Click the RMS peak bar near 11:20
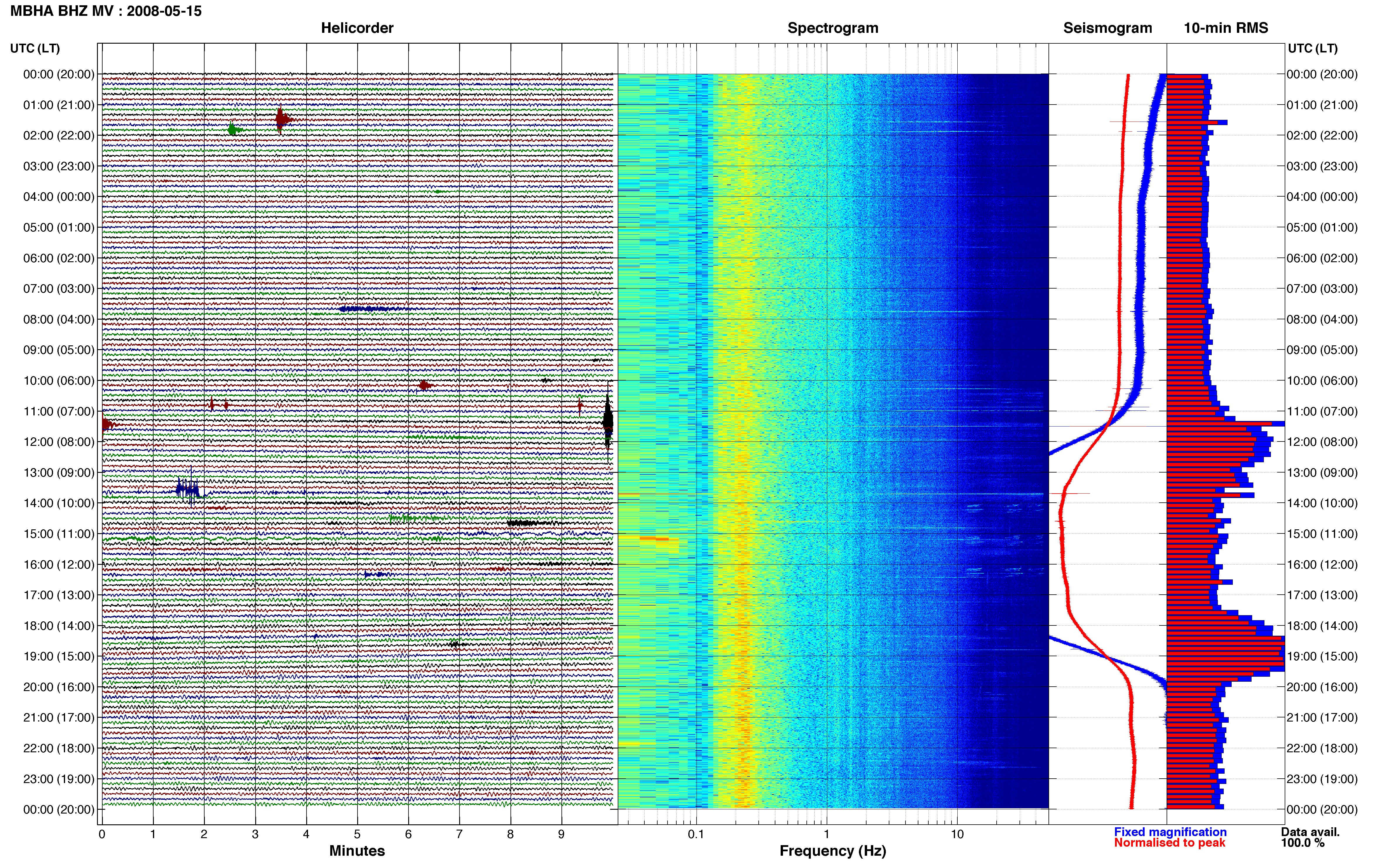Viewport: 1389px width, 868px height. (1225, 424)
